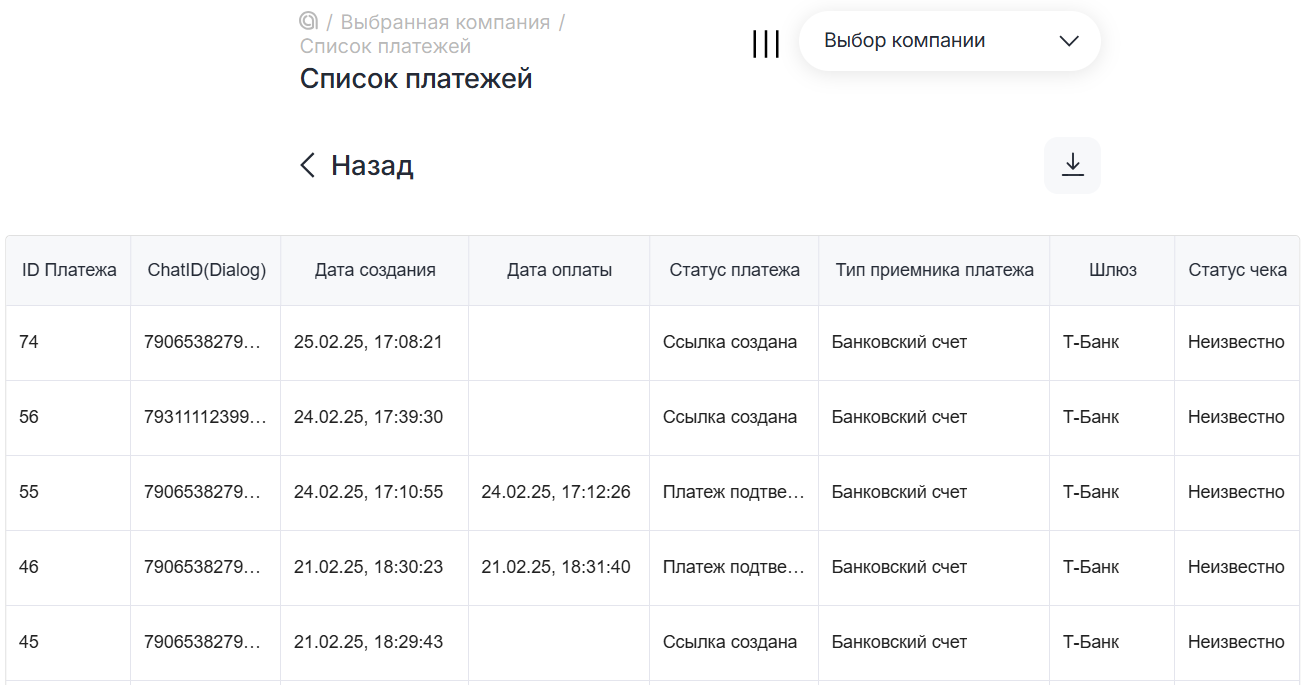Click the Статус чека column header
Screen dimensions: 1307x685
[x=1237, y=270]
